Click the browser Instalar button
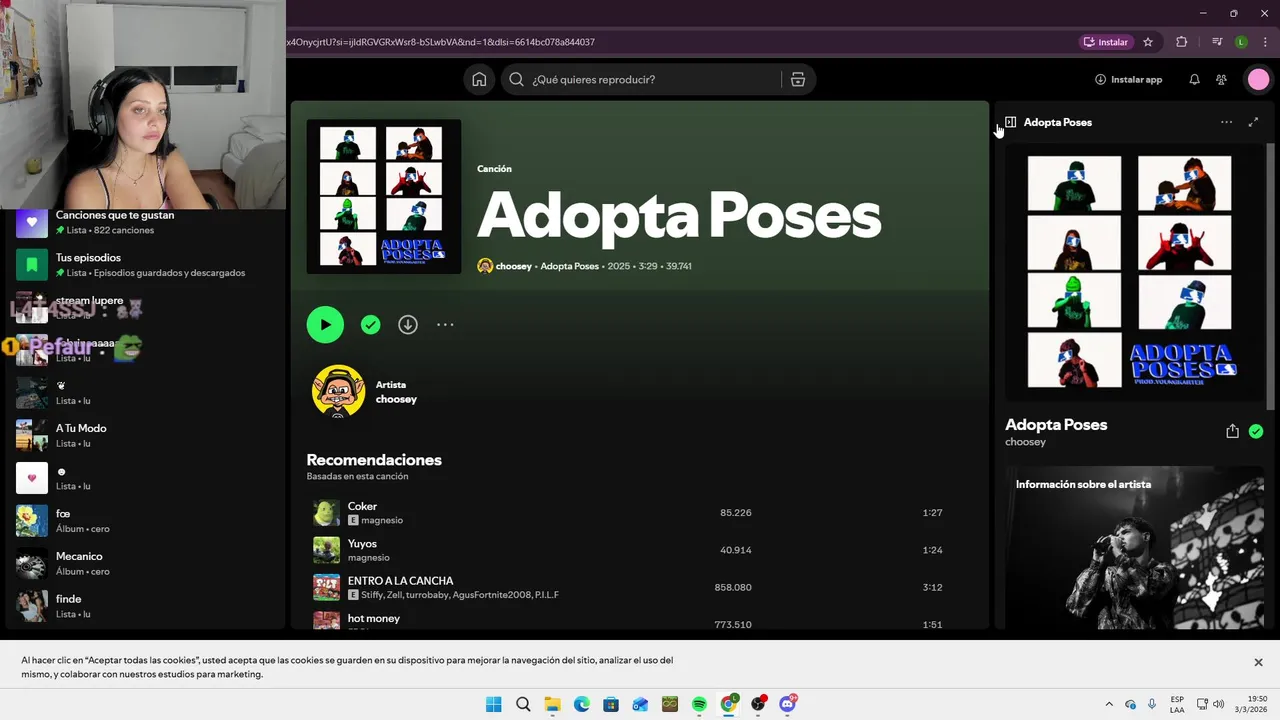The width and height of the screenshot is (1280, 720). pos(1106,42)
